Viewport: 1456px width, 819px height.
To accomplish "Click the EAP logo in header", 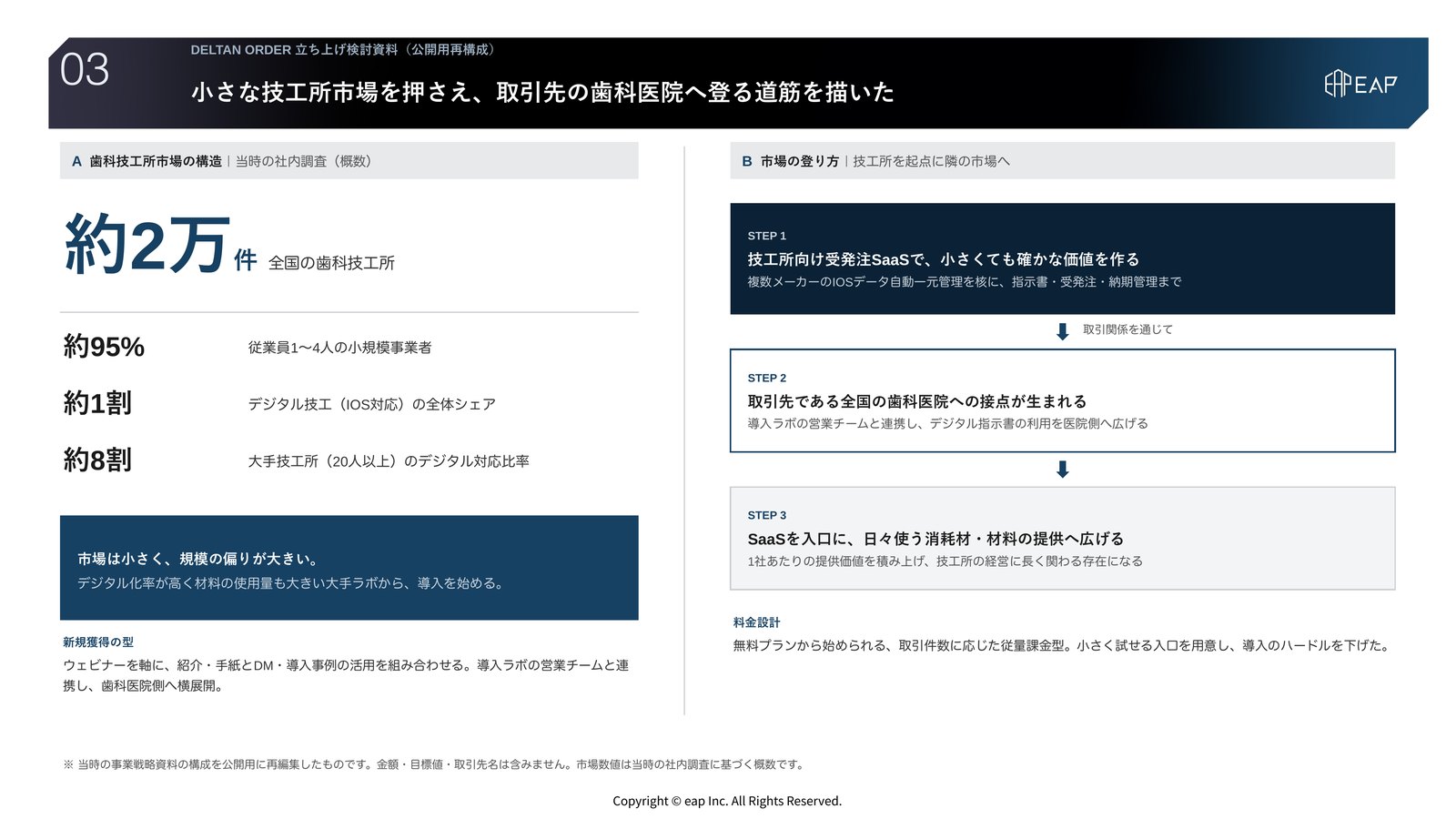I will tap(1360, 84).
